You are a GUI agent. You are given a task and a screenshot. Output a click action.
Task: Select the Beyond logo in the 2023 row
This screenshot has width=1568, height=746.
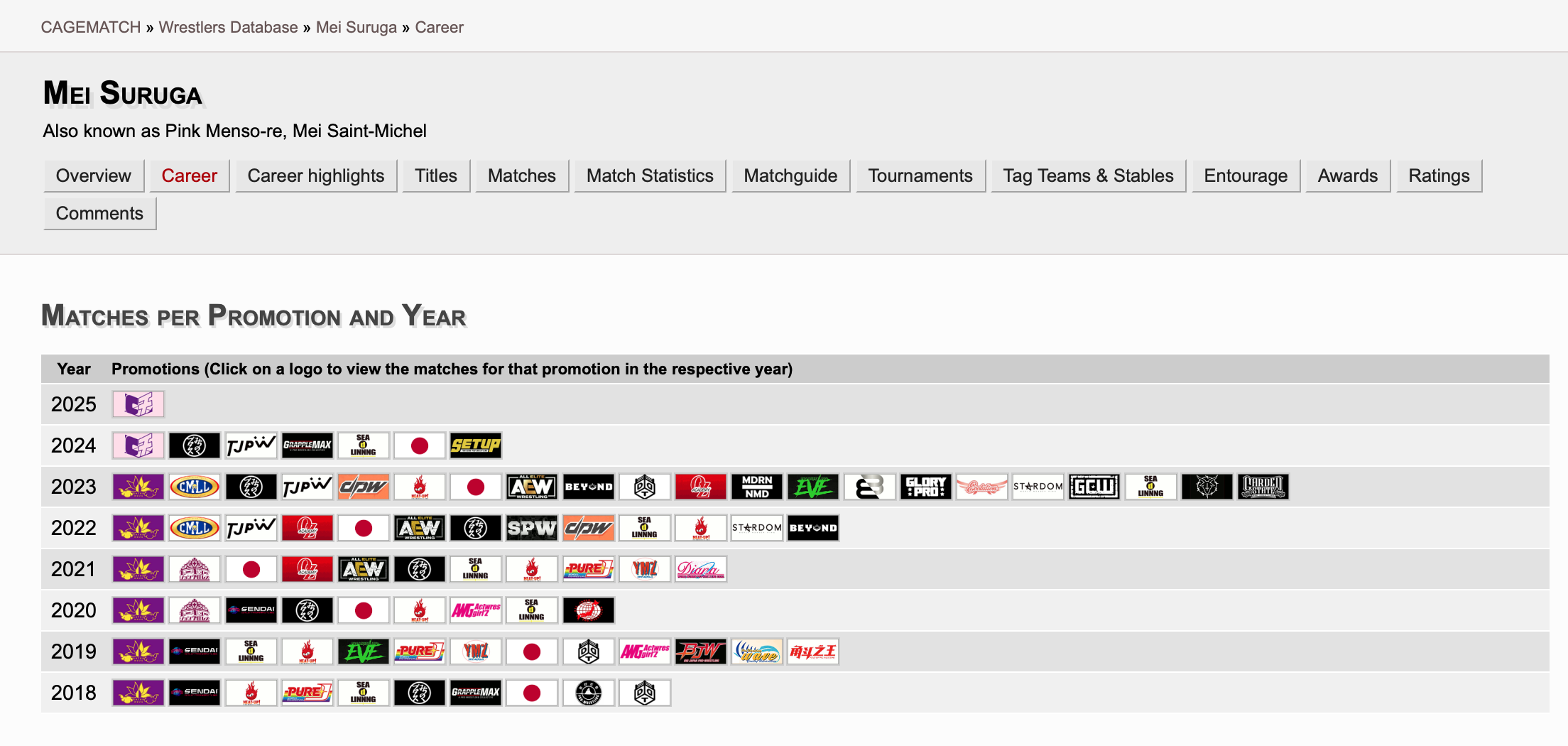tap(589, 487)
